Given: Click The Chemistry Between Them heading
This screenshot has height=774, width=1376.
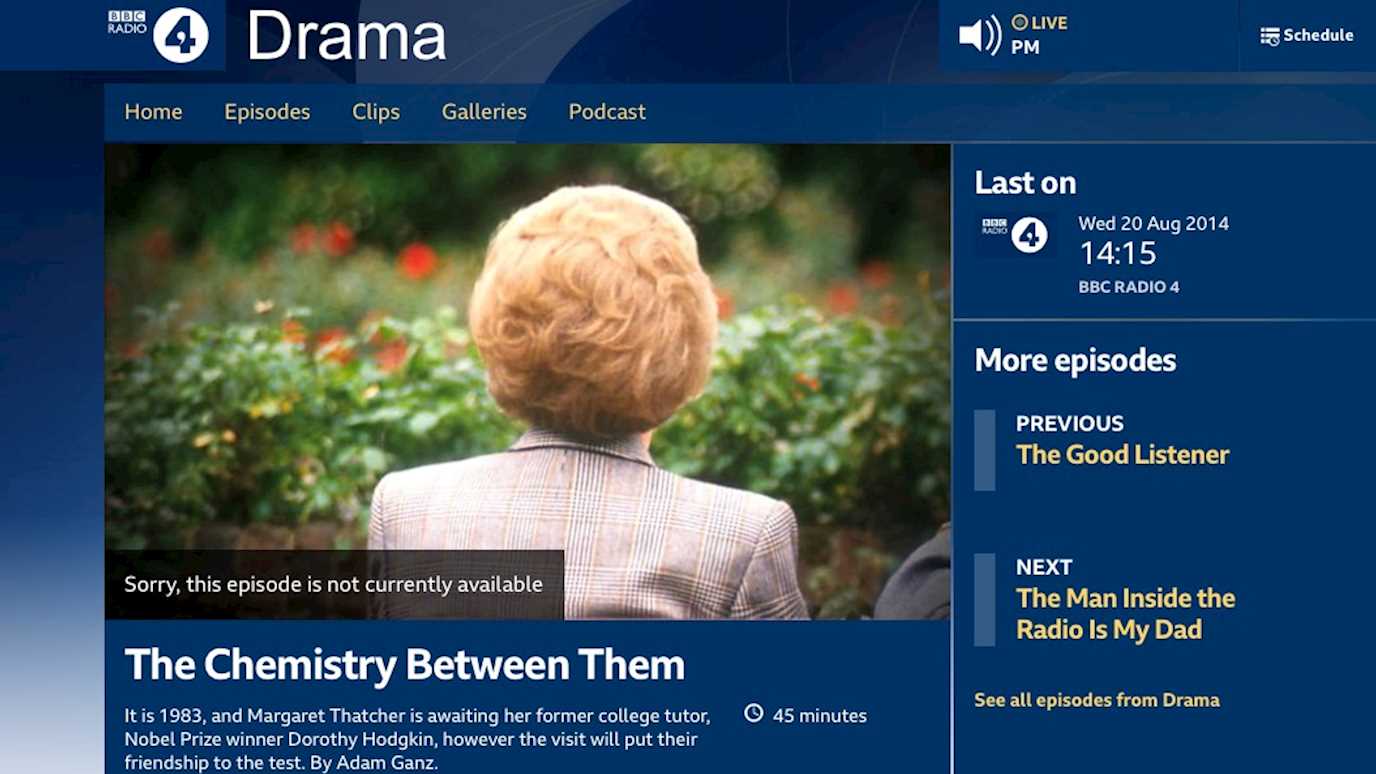Looking at the screenshot, I should pyautogui.click(x=404, y=665).
